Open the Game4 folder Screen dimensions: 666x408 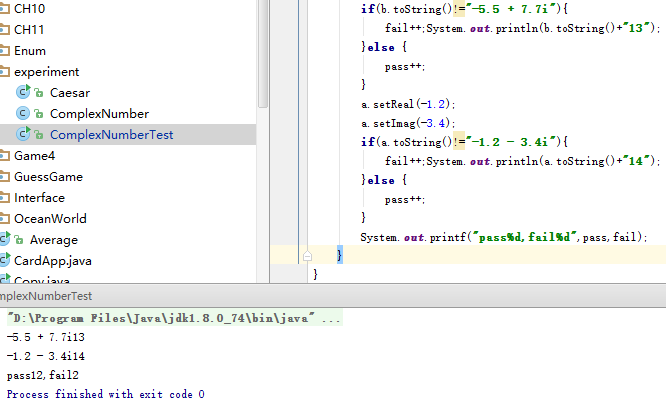[x=34, y=156]
